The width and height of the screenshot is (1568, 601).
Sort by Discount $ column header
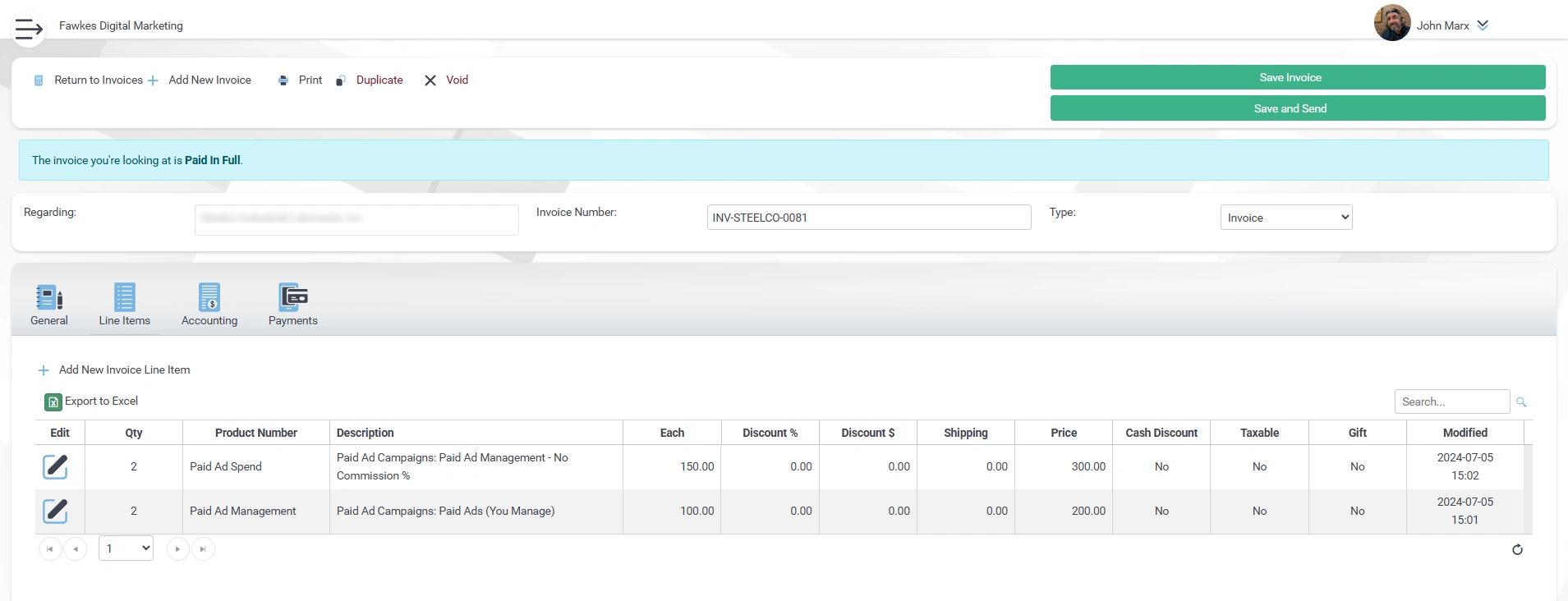pos(868,433)
